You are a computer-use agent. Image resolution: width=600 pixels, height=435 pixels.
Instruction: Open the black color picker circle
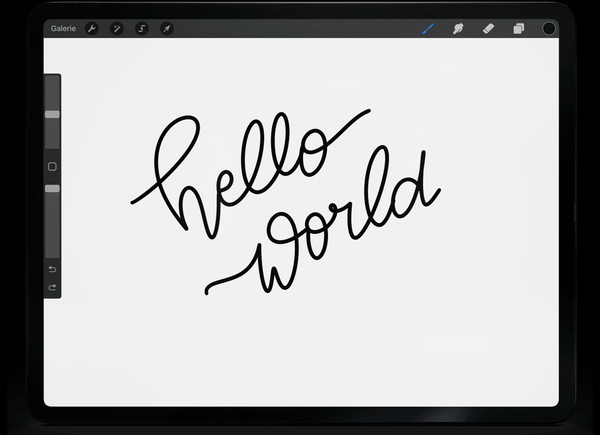tap(549, 28)
